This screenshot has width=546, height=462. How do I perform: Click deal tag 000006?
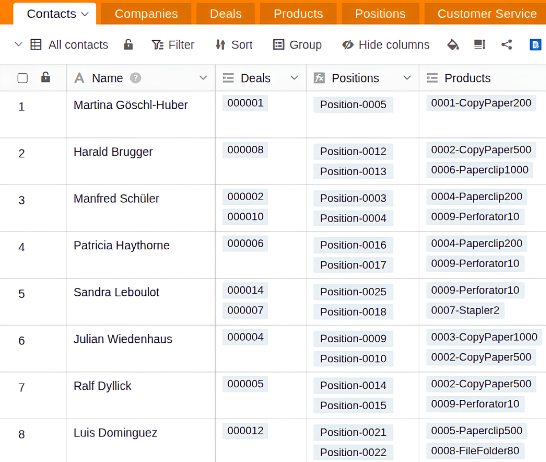245,243
